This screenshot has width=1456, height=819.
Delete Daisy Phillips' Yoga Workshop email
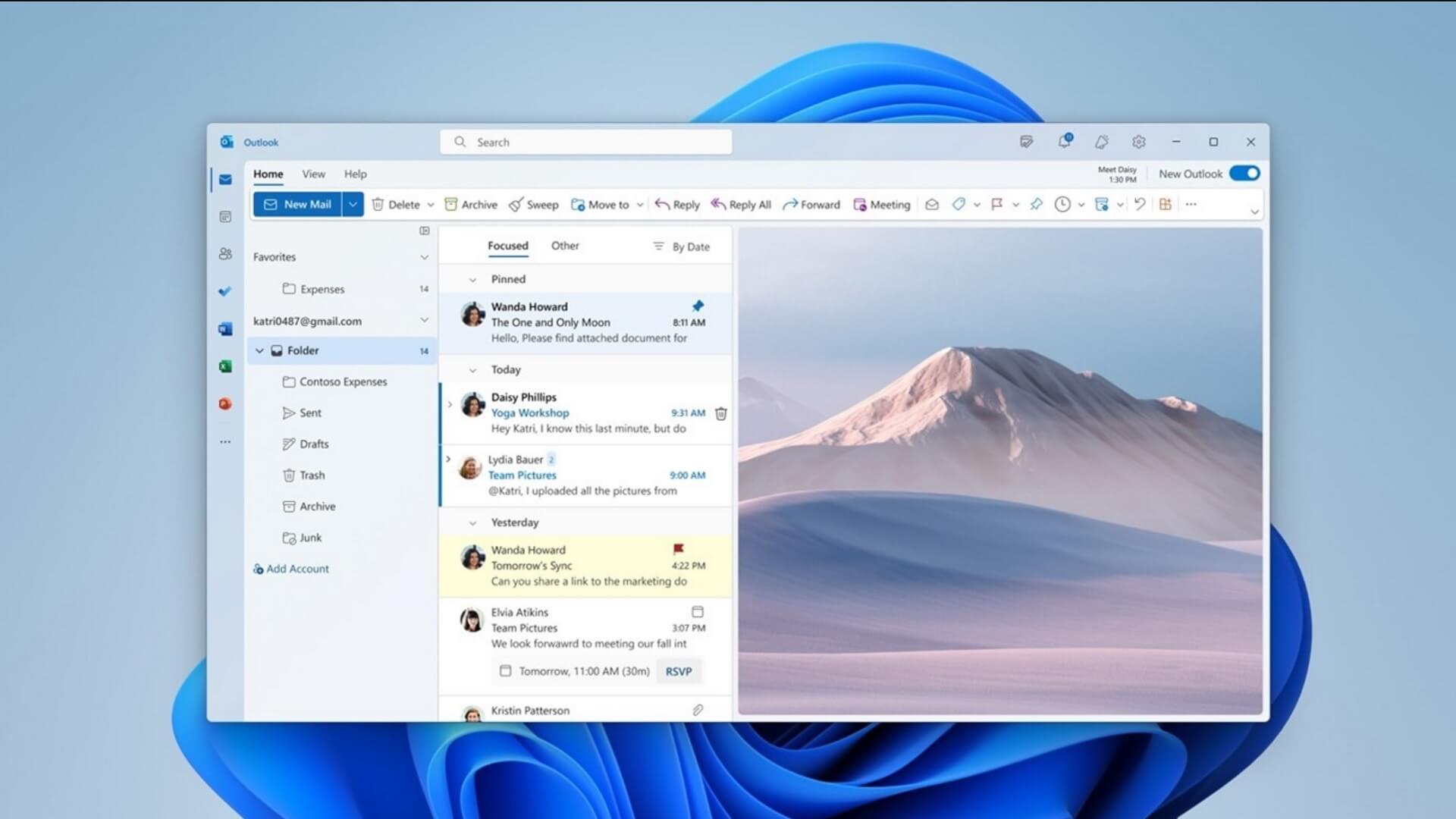[x=720, y=413]
